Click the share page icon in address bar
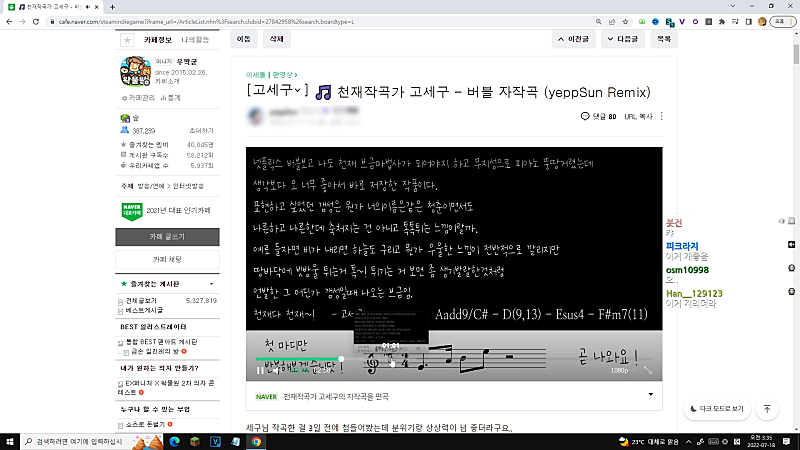Viewport: 800px width, 450px height. (x=612, y=21)
